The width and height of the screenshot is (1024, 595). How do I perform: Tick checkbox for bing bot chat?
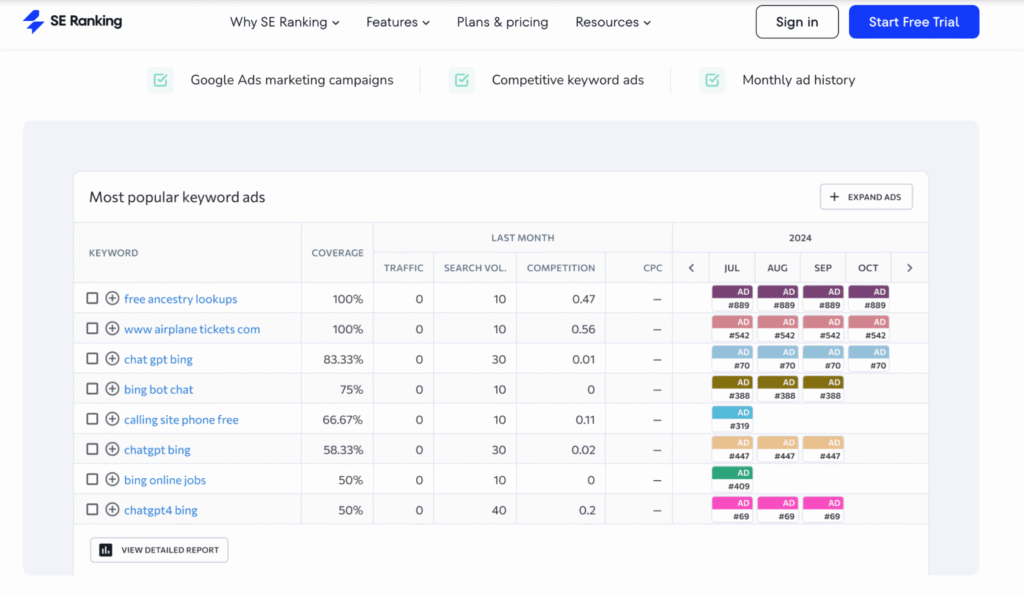click(x=92, y=389)
